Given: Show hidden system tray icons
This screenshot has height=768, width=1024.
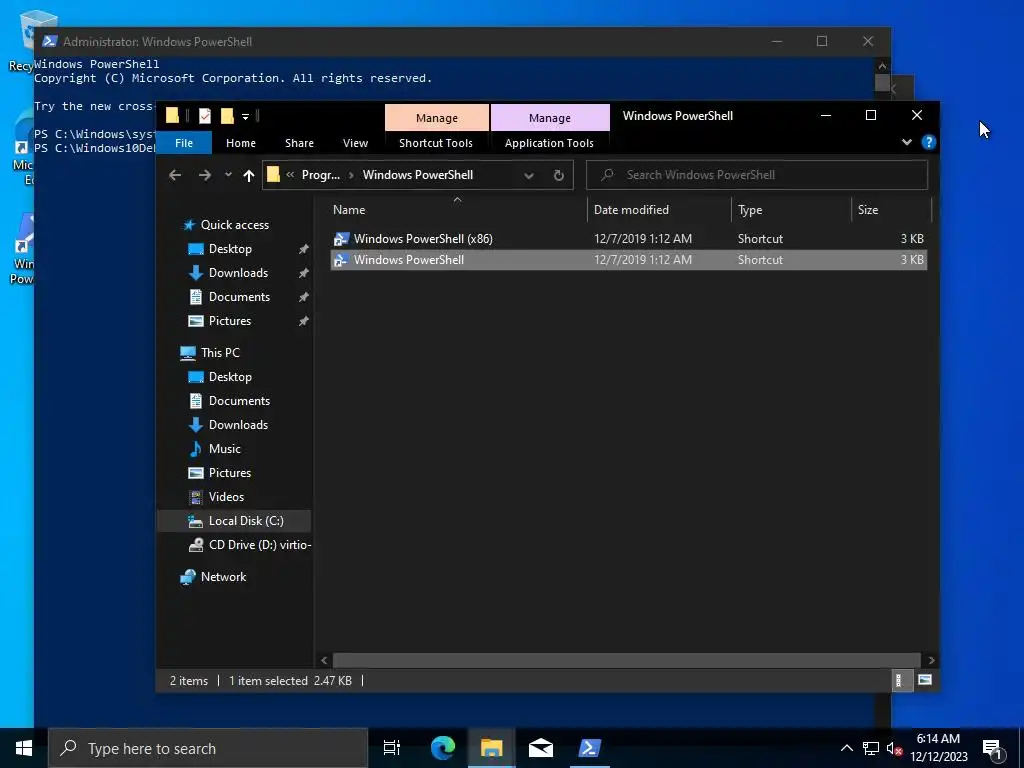Looking at the screenshot, I should pos(846,748).
